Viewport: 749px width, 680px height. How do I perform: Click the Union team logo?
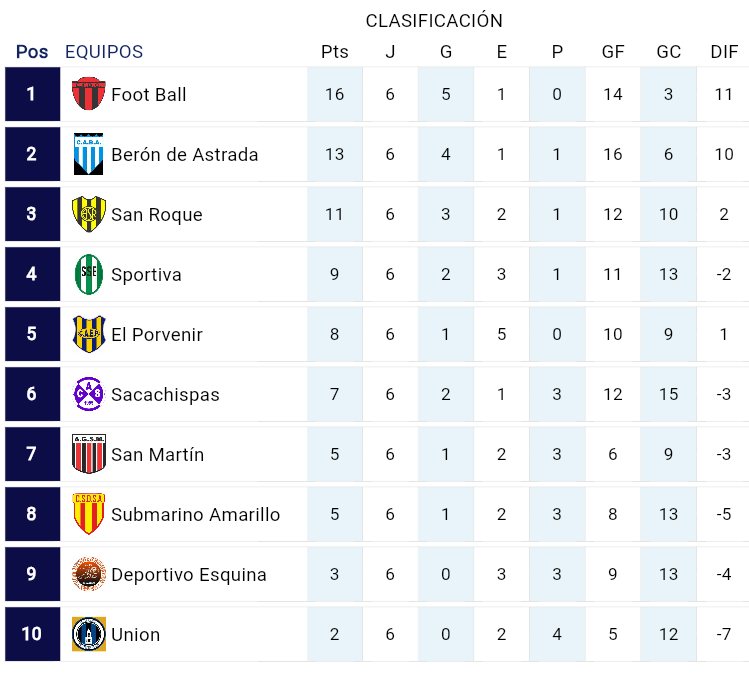(x=89, y=634)
